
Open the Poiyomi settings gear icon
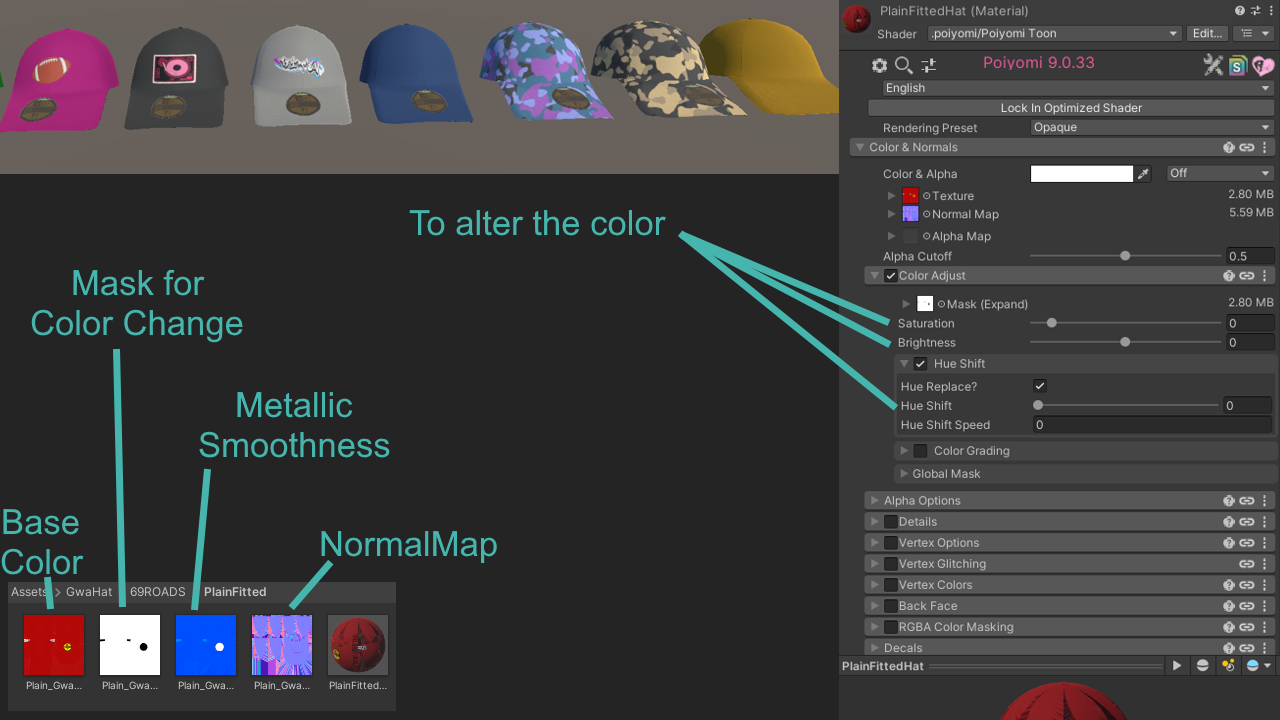tap(879, 65)
